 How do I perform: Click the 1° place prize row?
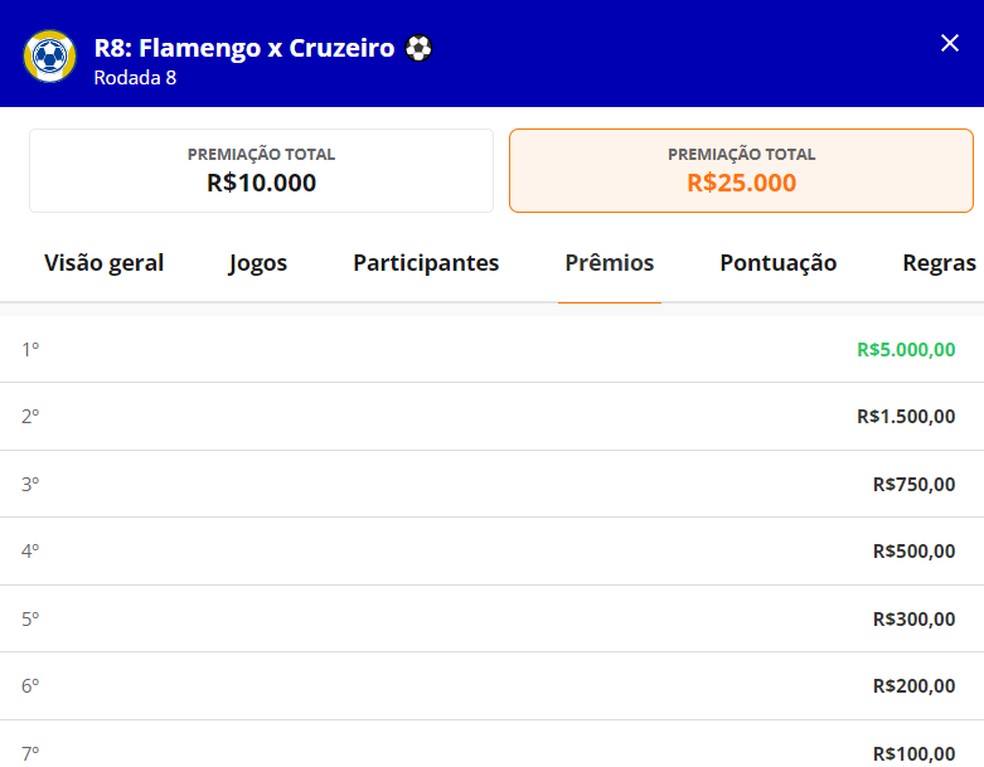pos(492,349)
